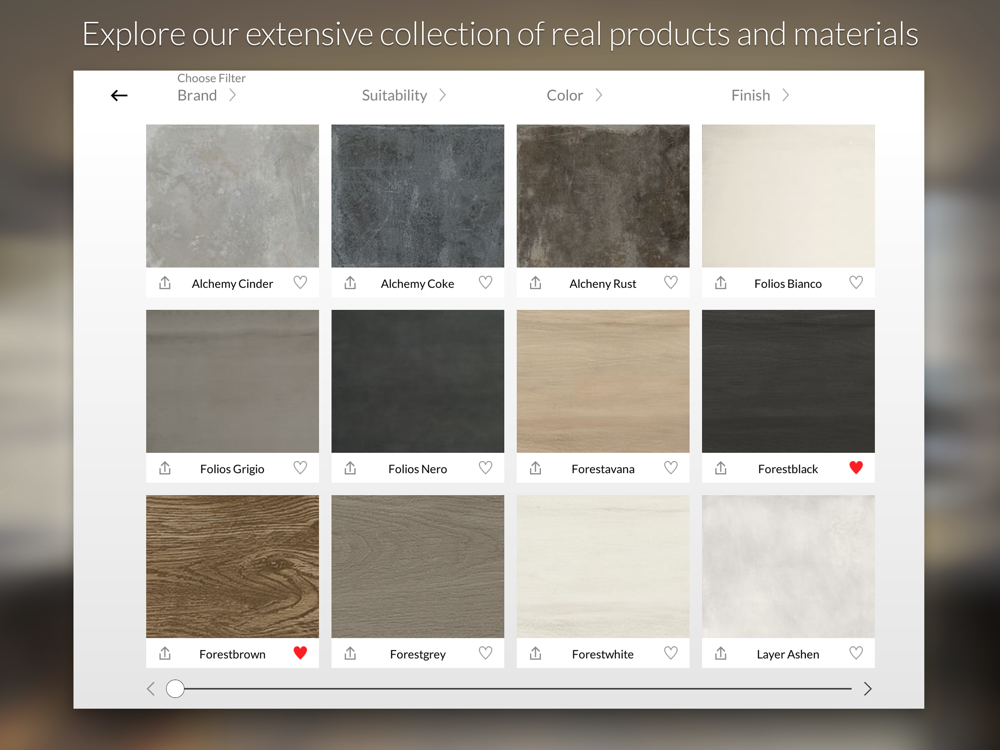Share the Forestgrey material
The image size is (1000, 750).
pos(350,653)
